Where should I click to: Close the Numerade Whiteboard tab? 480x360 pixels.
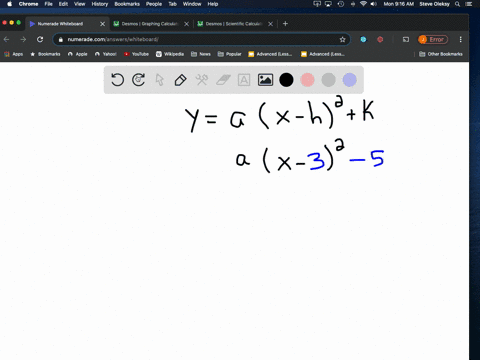pos(102,24)
